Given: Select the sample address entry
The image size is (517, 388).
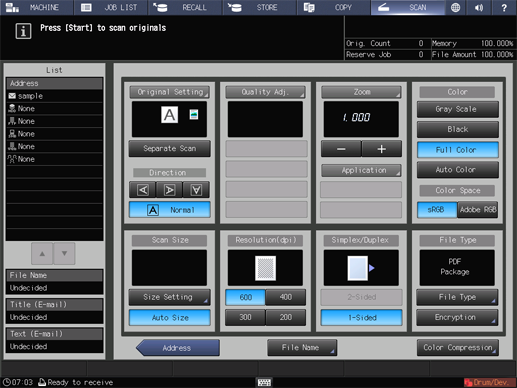Looking at the screenshot, I should tap(54, 96).
